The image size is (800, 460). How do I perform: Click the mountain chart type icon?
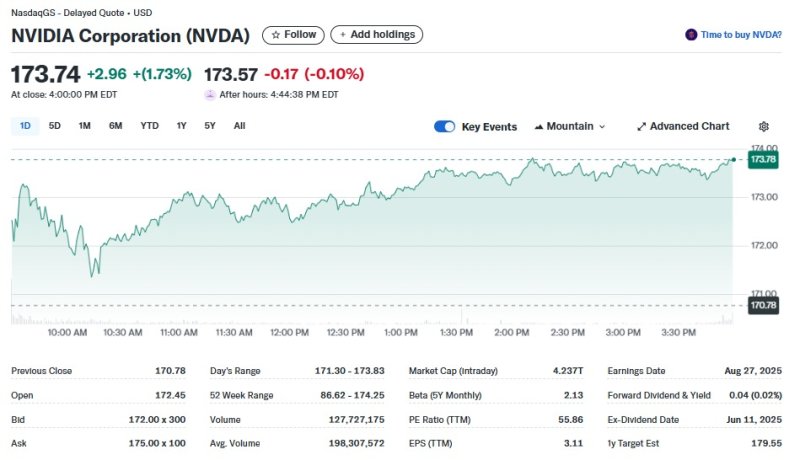(539, 126)
